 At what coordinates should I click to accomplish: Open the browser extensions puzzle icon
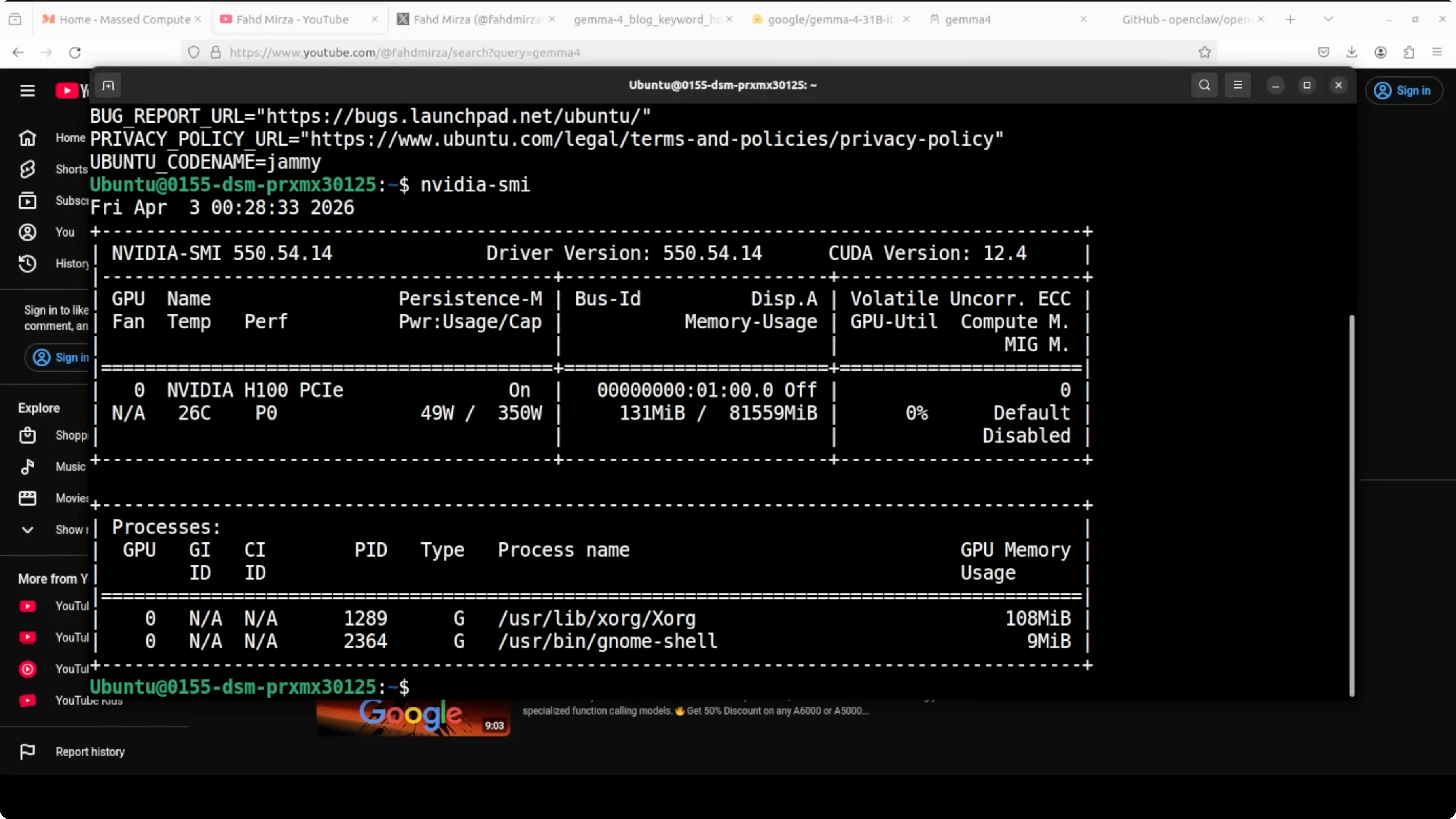pos(1409,53)
